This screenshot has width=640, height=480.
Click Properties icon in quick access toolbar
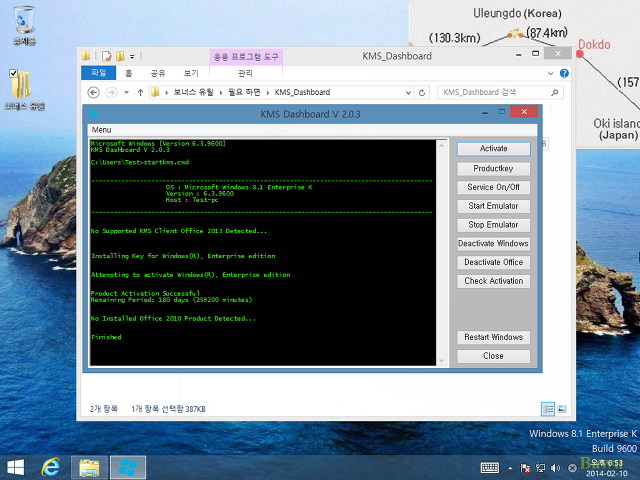107,56
